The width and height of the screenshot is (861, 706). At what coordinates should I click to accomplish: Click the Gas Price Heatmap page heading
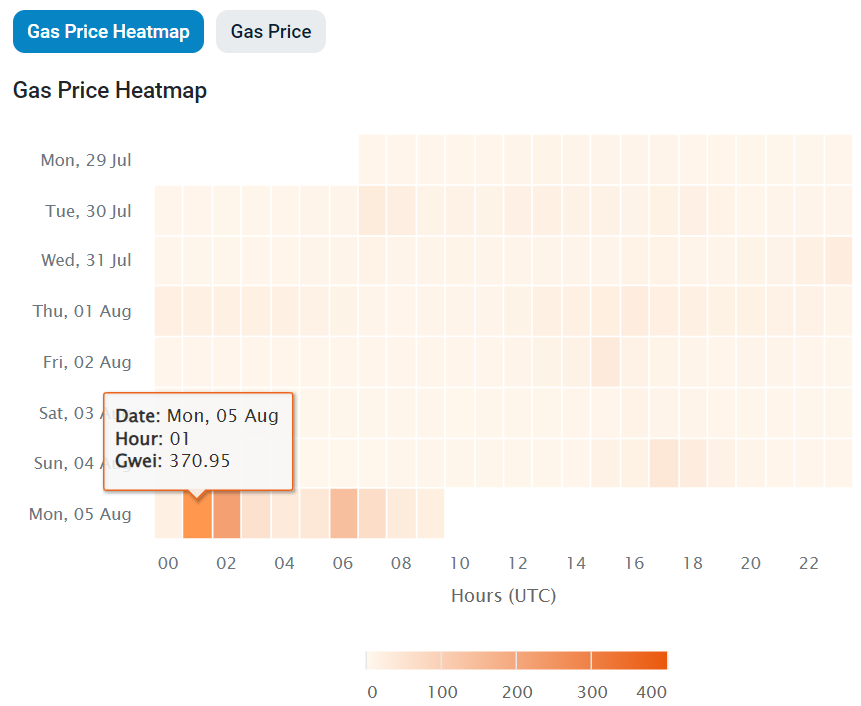tap(109, 90)
